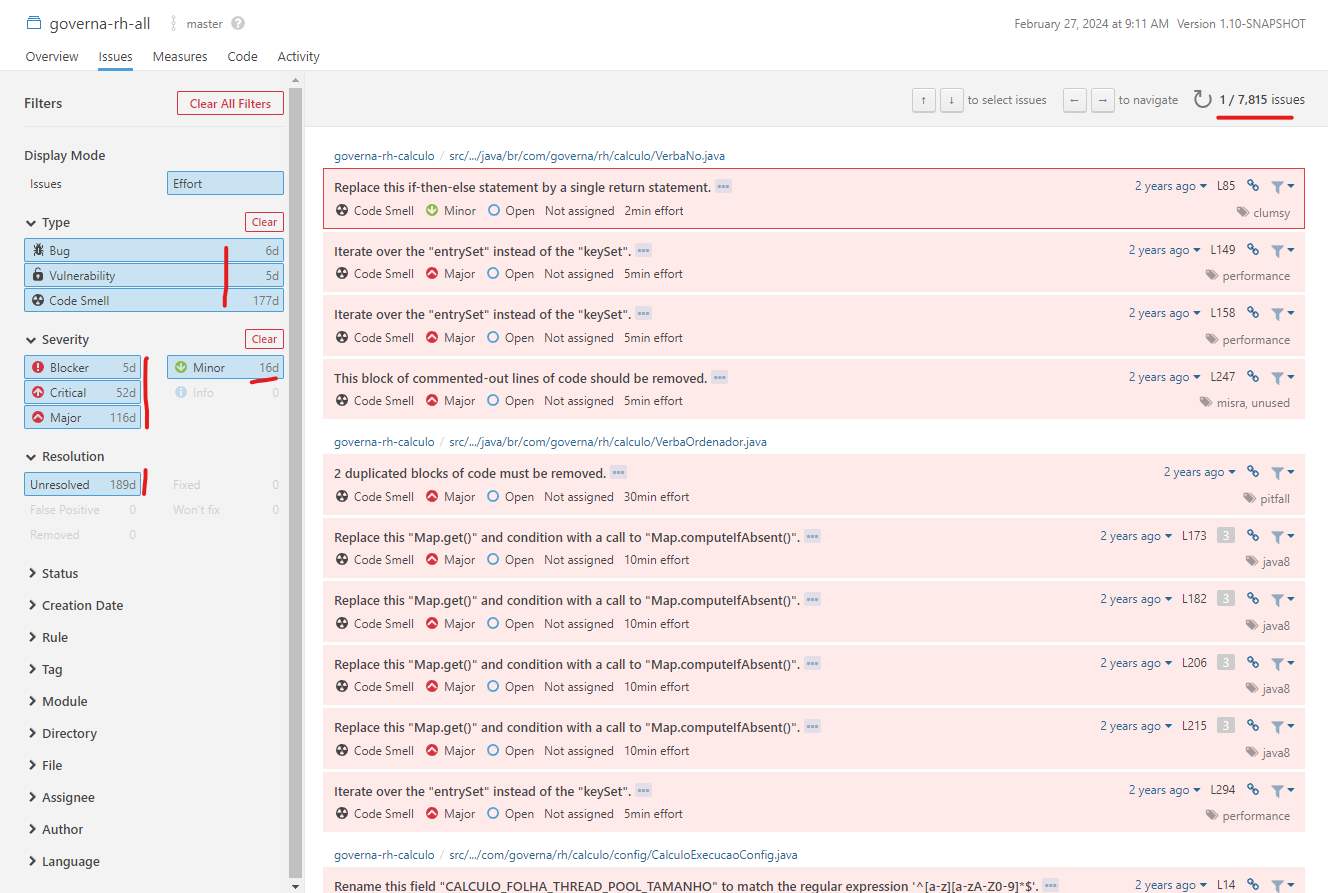Switch to the Measures tab
The width and height of the screenshot is (1328, 893).
click(x=180, y=57)
